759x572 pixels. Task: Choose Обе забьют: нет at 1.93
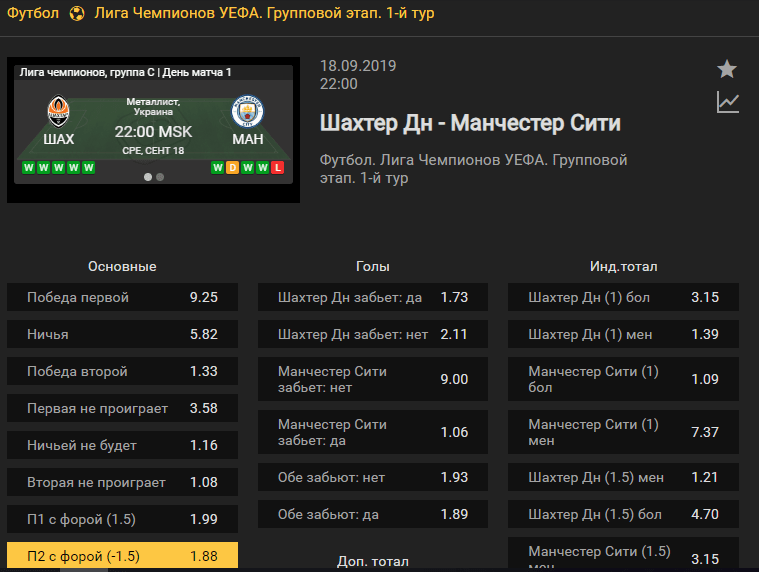pyautogui.click(x=373, y=477)
